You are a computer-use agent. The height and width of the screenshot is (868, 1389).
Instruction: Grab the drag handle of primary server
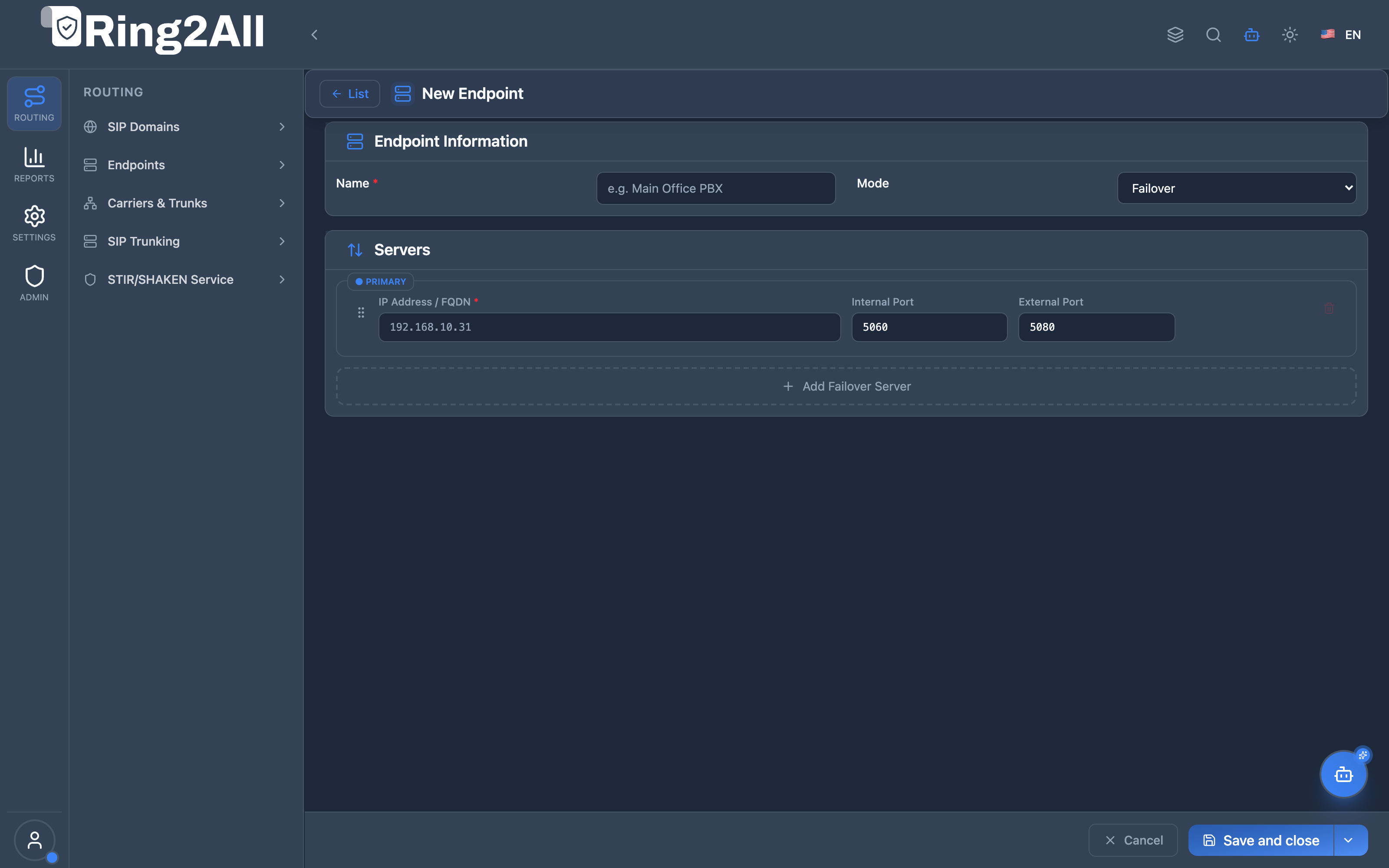(361, 312)
